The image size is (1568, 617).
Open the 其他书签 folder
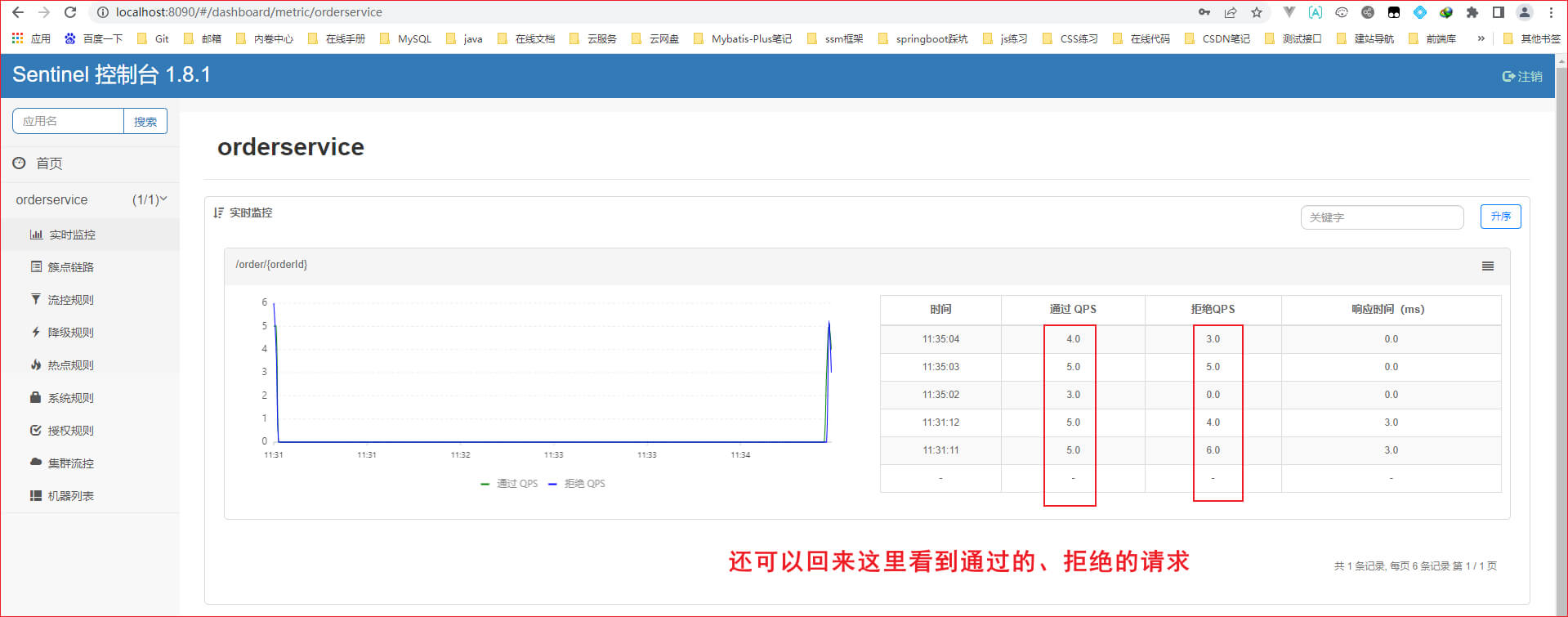[x=1532, y=38]
